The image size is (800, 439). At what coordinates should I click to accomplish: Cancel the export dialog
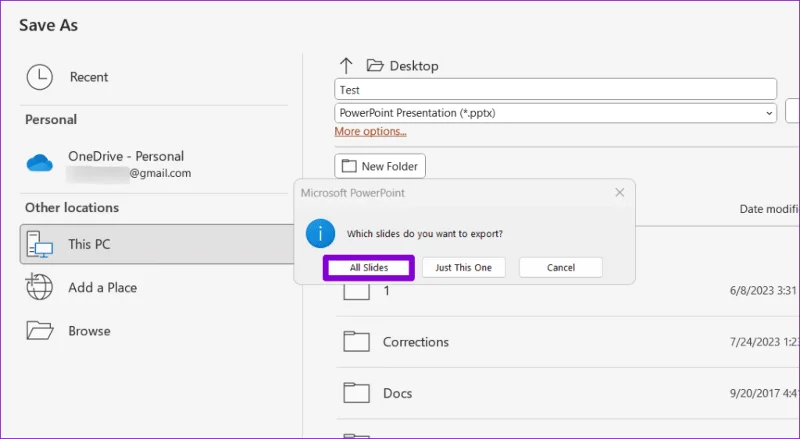[561, 267]
